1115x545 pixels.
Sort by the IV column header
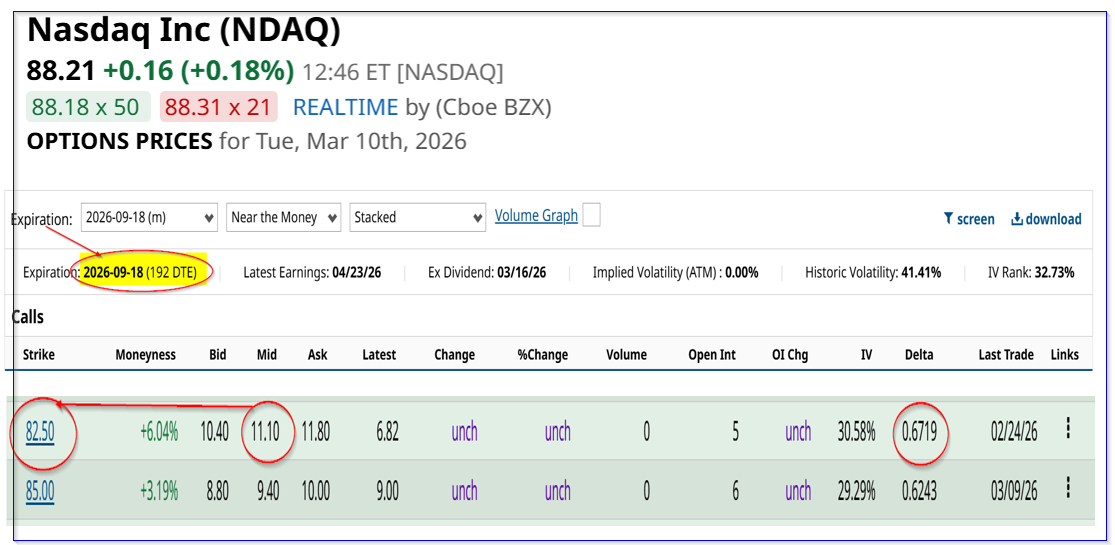click(x=866, y=355)
